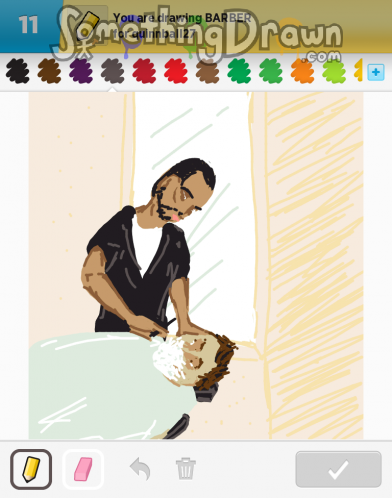The width and height of the screenshot is (392, 498).
Task: Clear the drawing with the trash icon
Action: (186, 469)
